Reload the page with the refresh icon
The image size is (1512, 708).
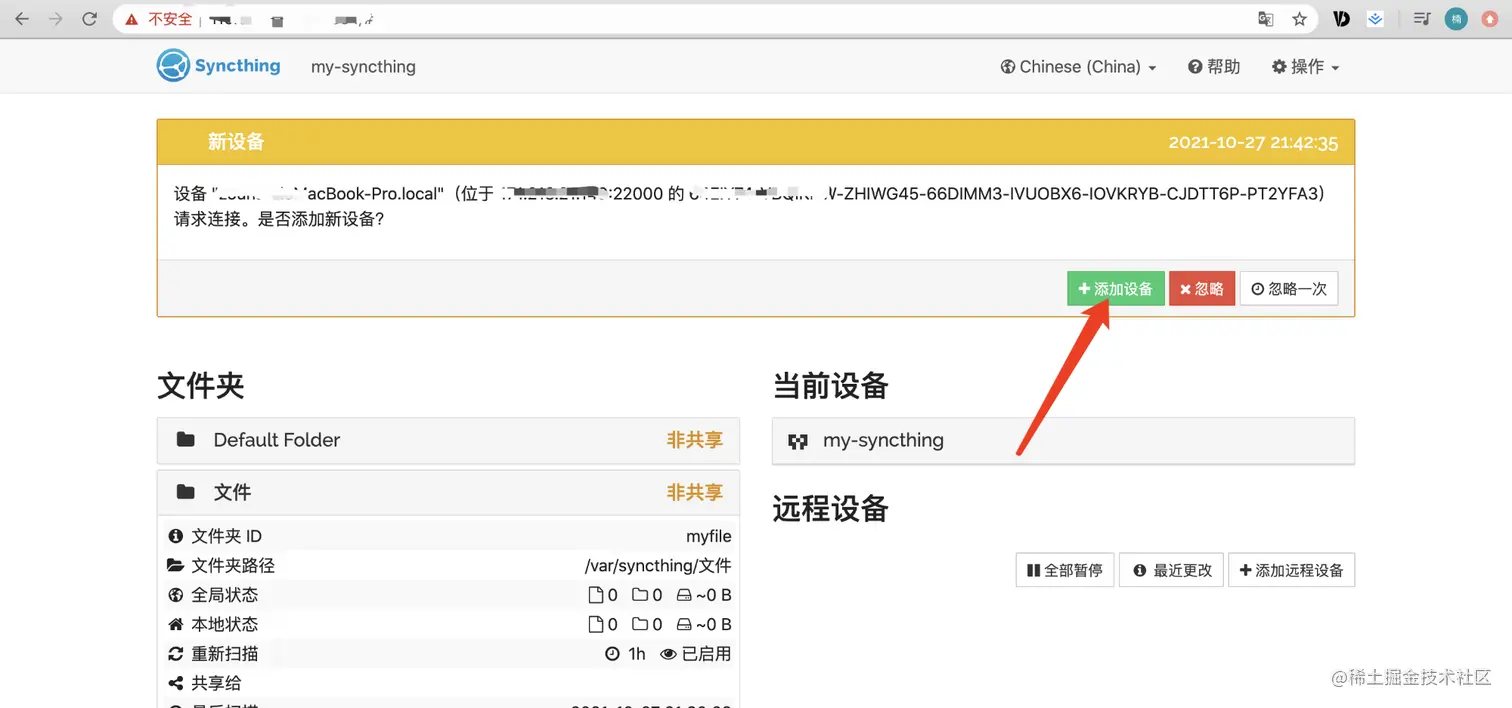coord(90,19)
